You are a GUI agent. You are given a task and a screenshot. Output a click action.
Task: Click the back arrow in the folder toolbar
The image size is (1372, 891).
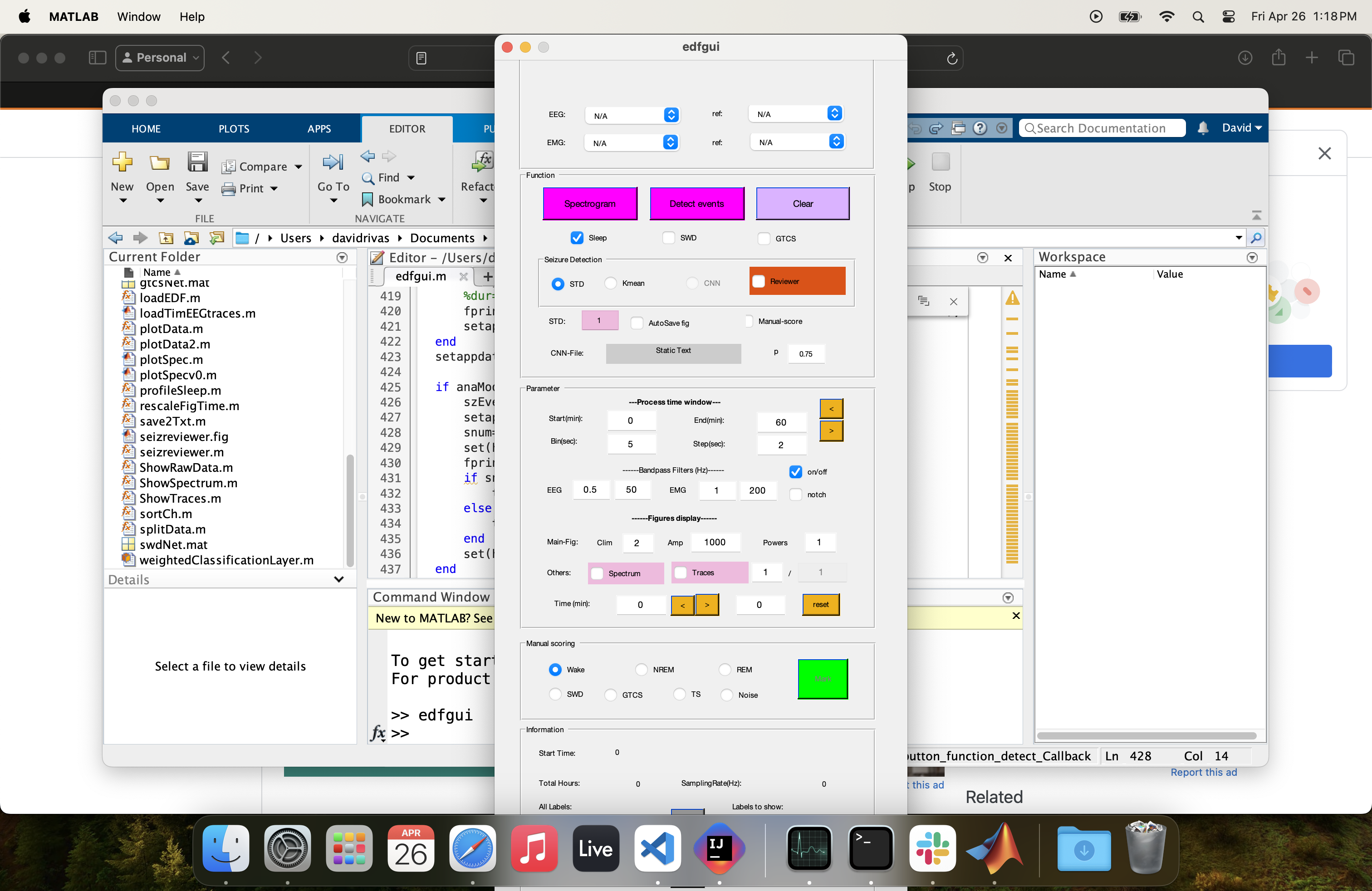point(115,238)
